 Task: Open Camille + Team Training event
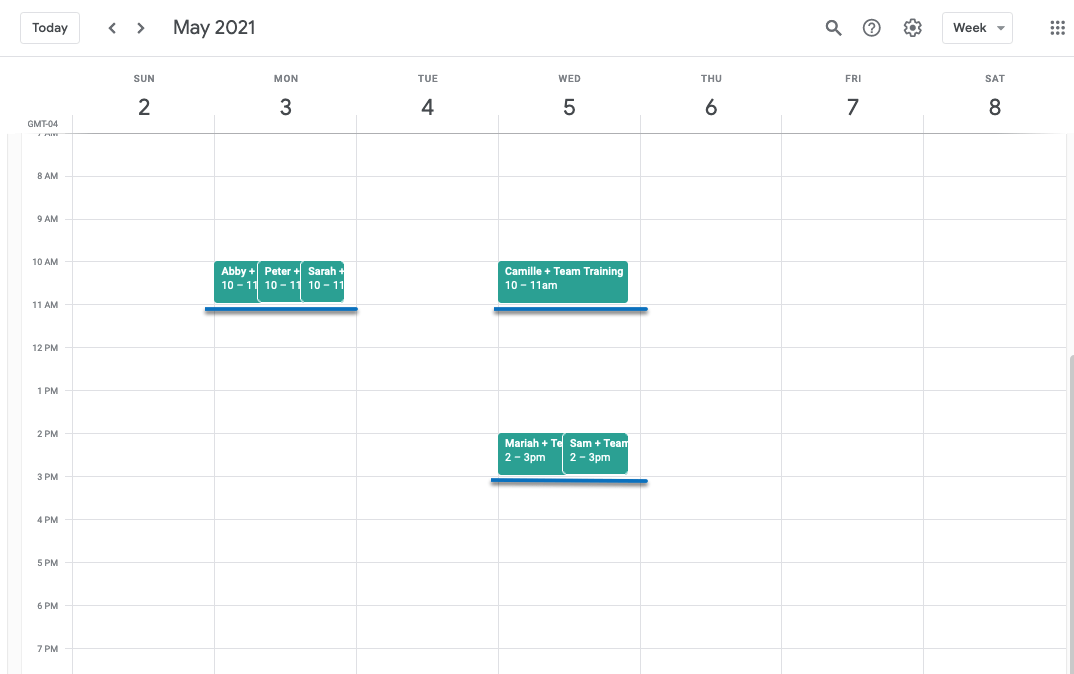tap(563, 281)
